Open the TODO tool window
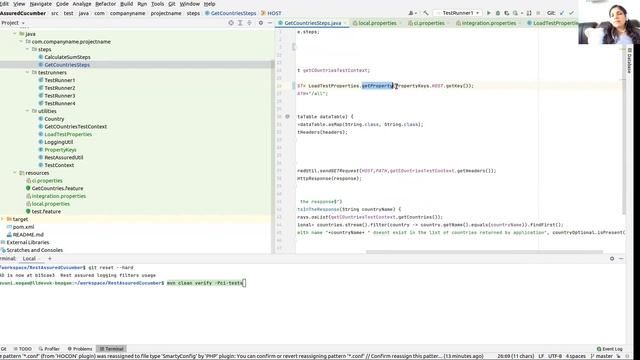 22,349
